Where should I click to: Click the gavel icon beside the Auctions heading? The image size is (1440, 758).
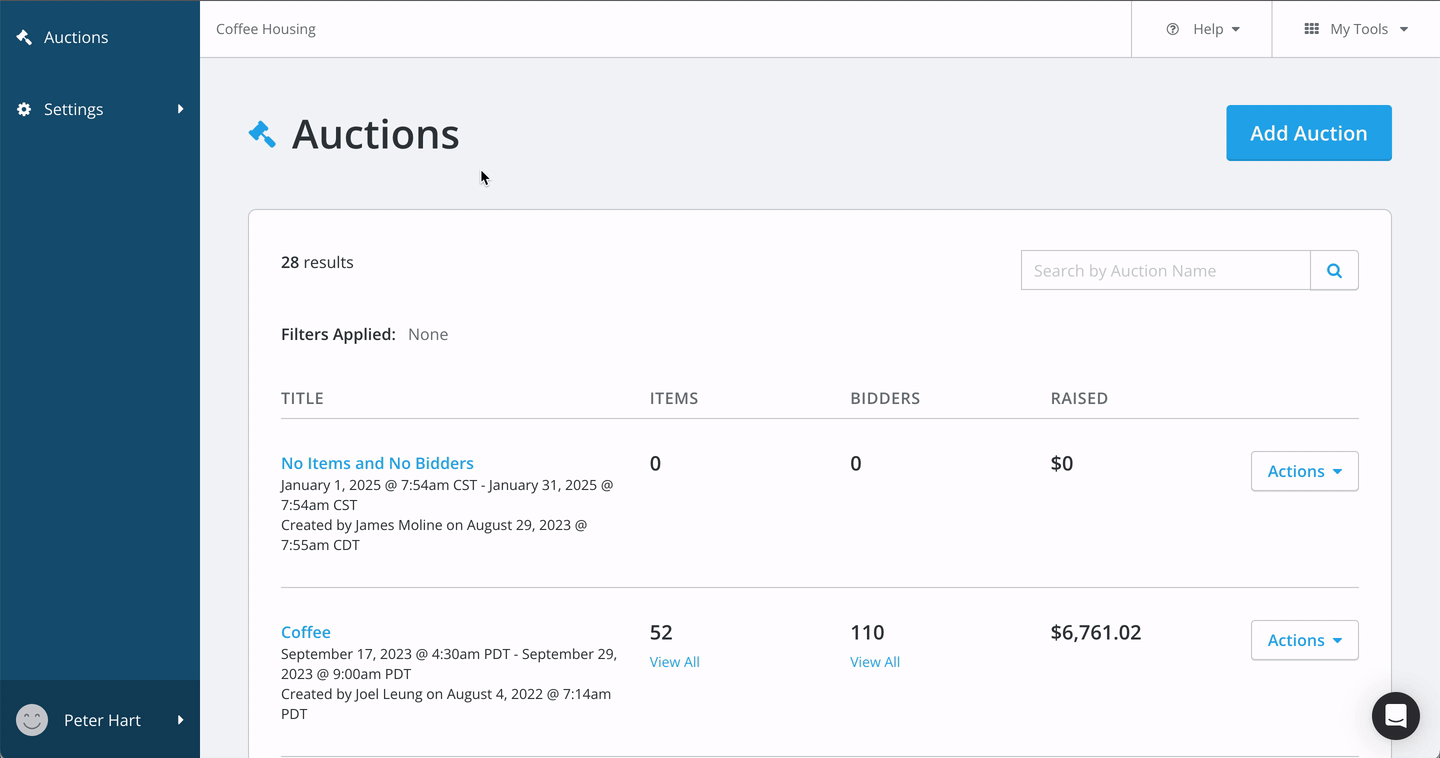[261, 132]
